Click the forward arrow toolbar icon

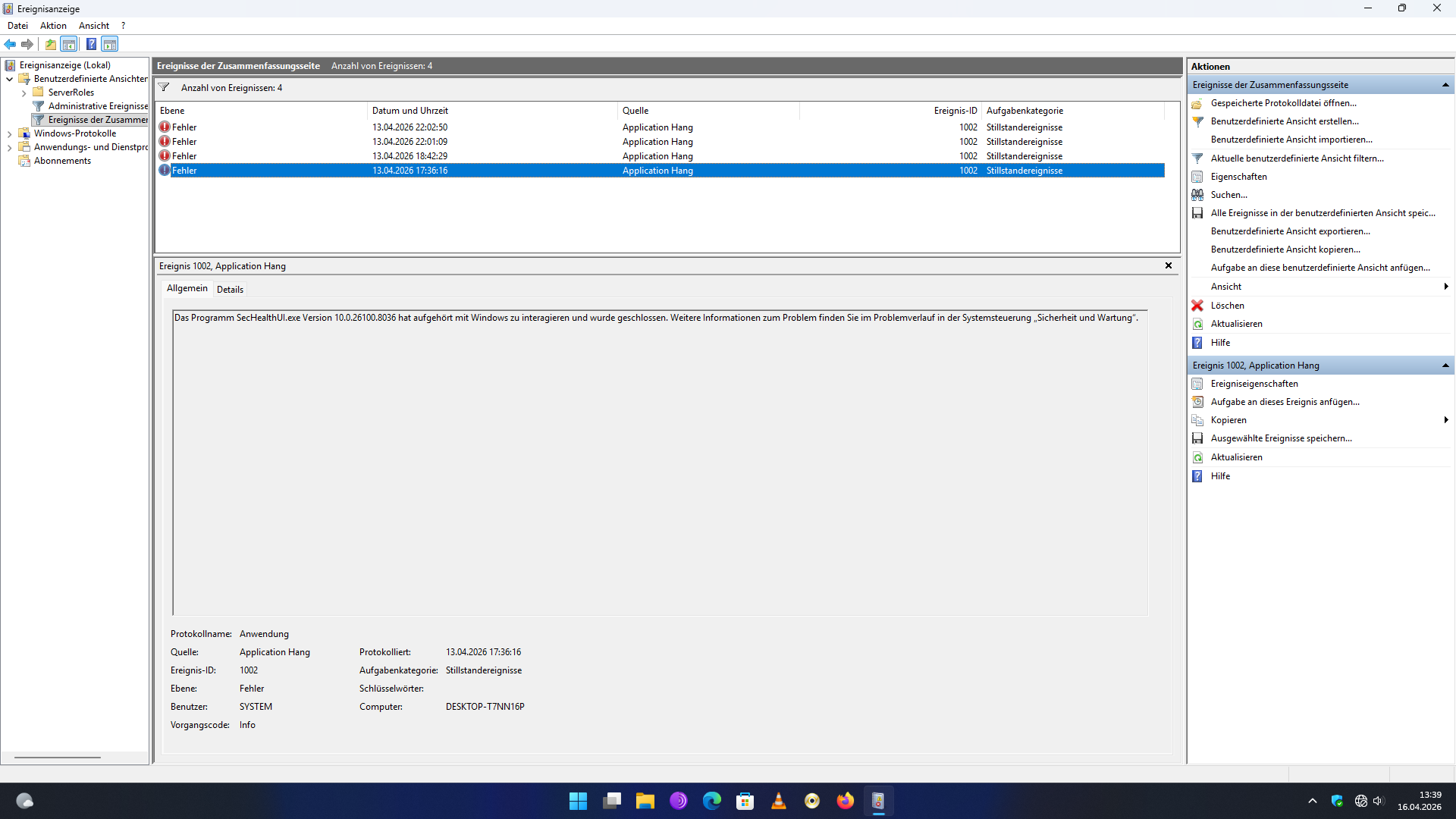(x=27, y=44)
